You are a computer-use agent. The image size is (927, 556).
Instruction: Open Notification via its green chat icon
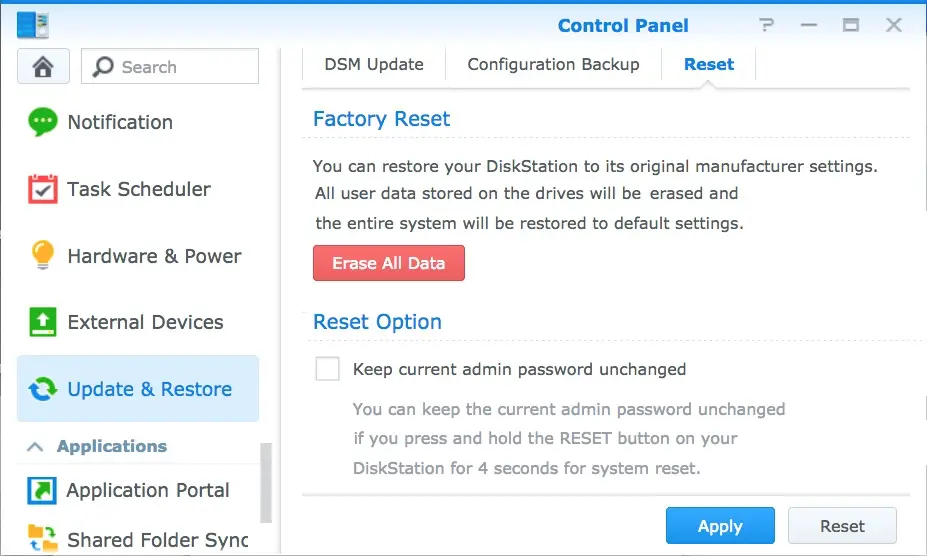click(43, 122)
